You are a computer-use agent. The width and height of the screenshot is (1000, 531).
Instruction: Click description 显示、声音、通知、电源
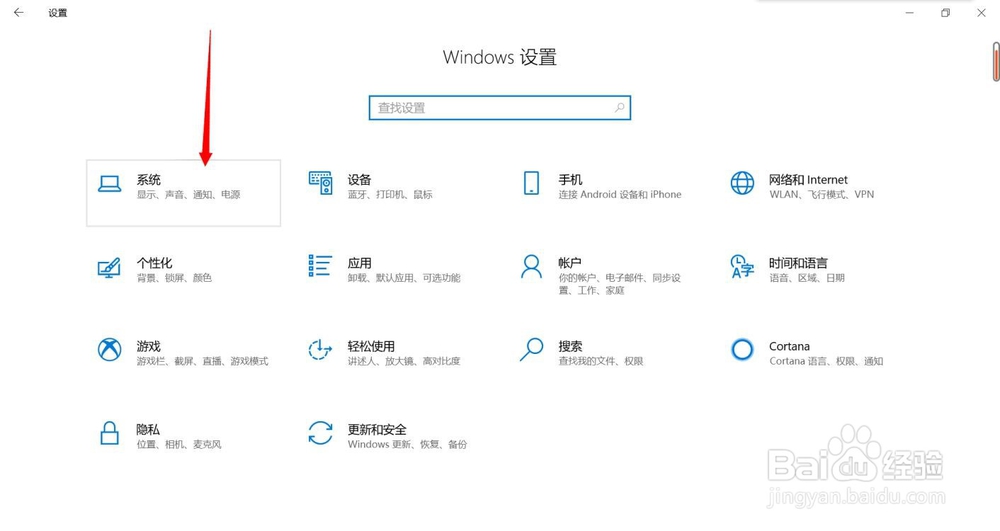click(188, 194)
